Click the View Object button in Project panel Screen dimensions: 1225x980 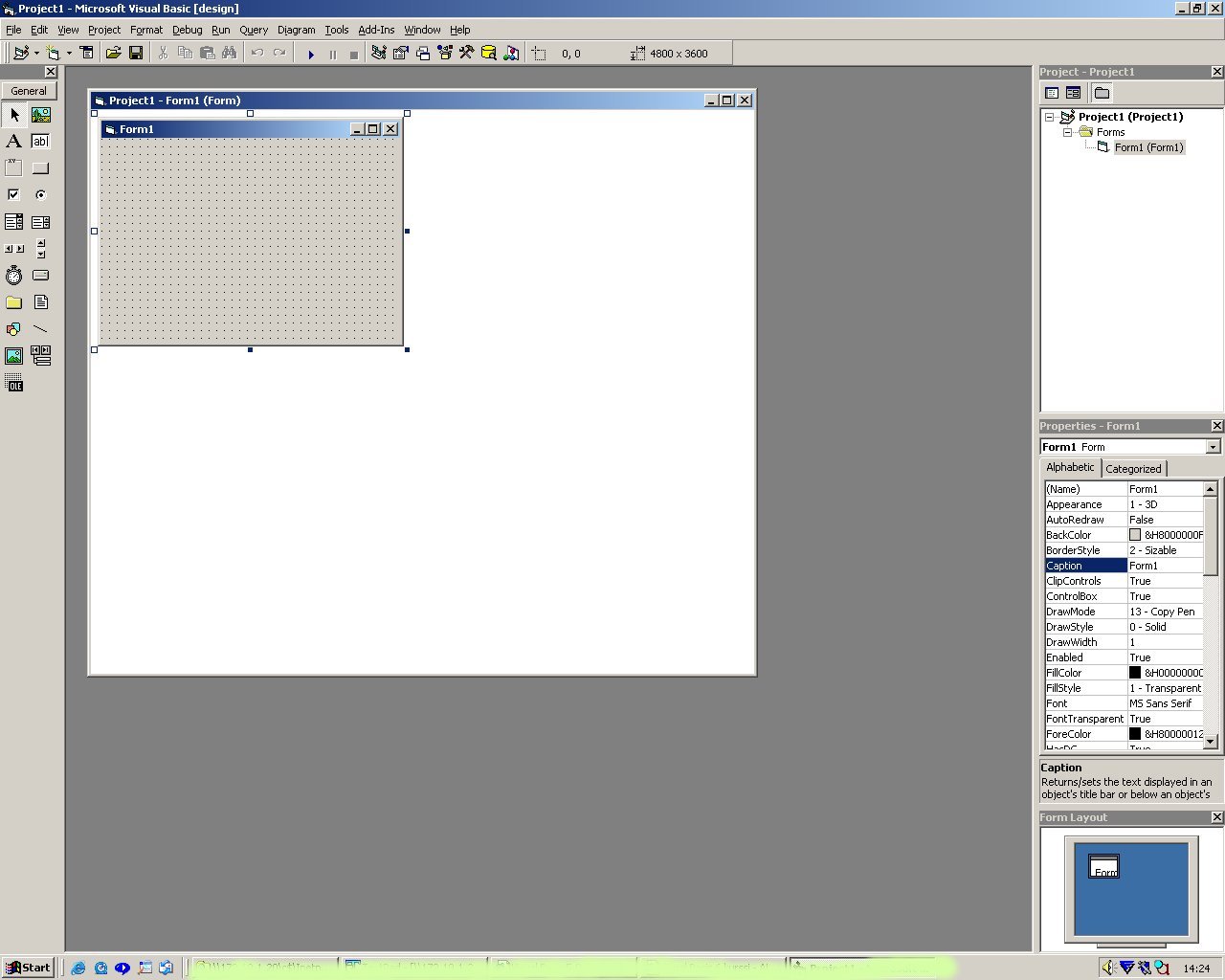tap(1073, 93)
